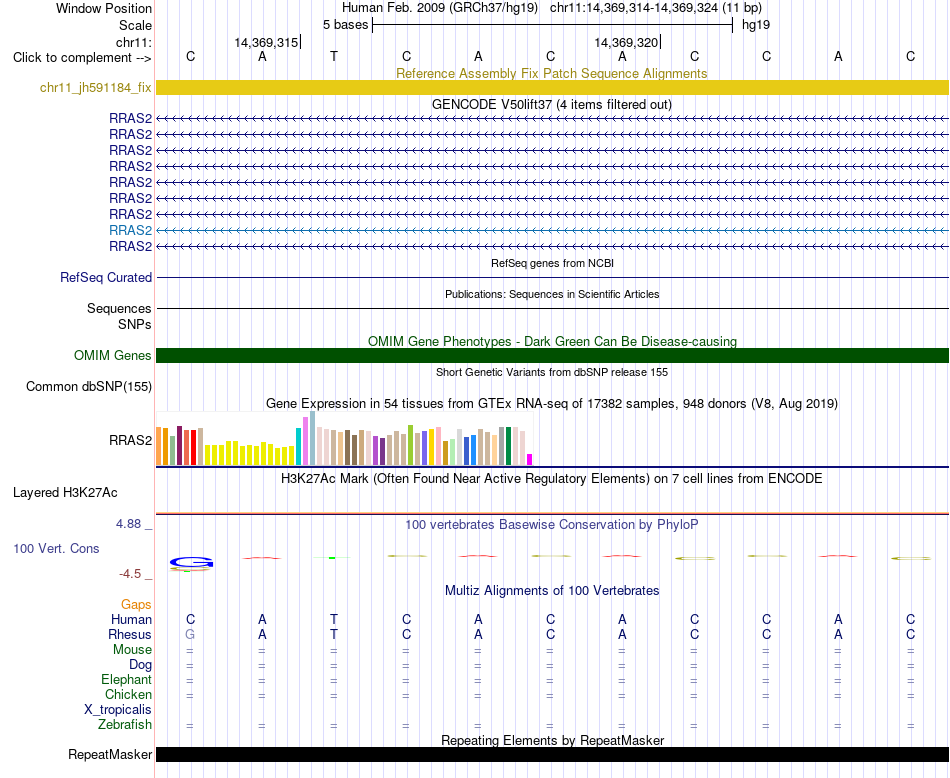Screen dimensions: 950x778
Task: Click the hg19 label beside the scale bar
Action: pyautogui.click(x=756, y=25)
